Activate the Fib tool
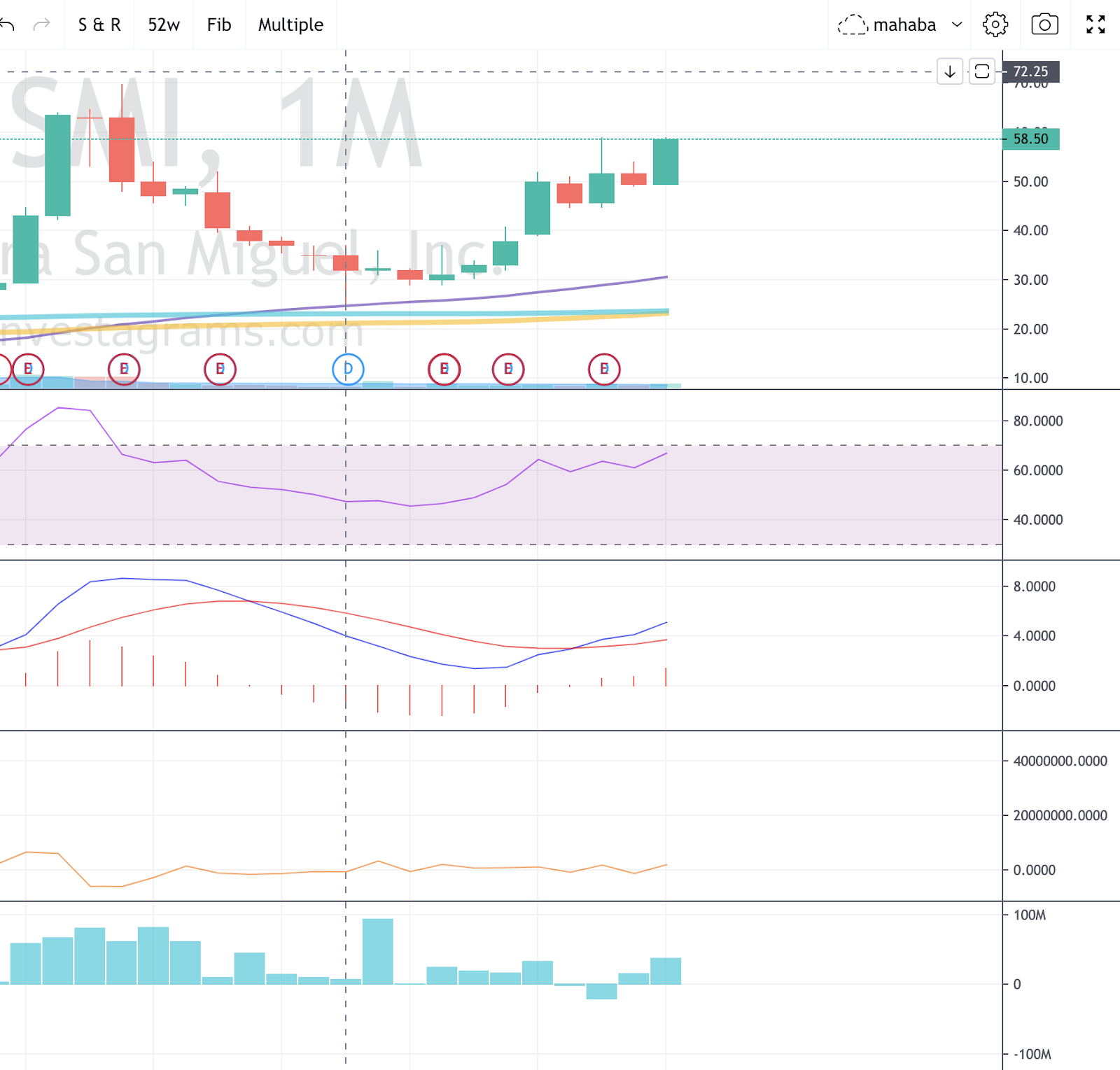 coord(219,25)
